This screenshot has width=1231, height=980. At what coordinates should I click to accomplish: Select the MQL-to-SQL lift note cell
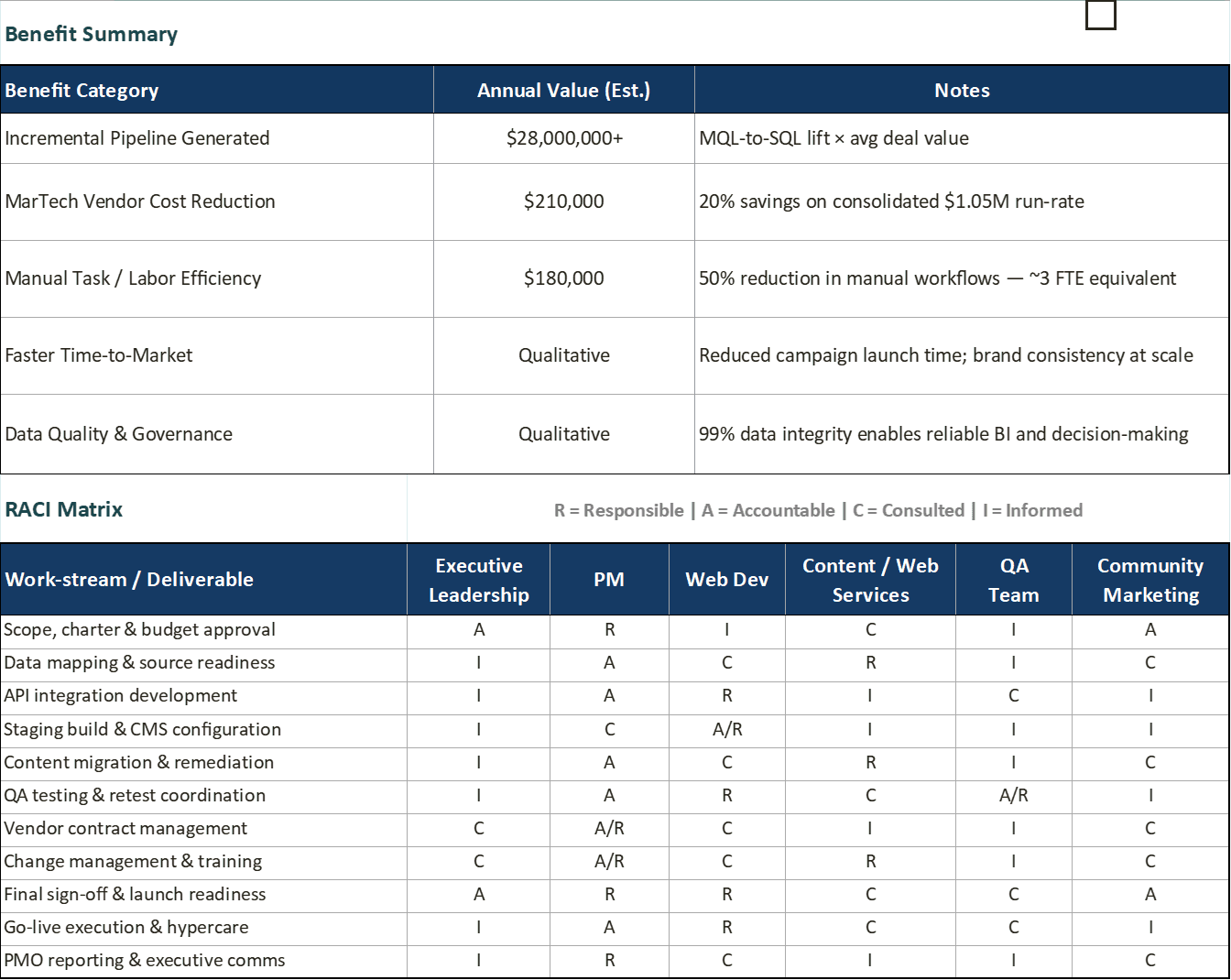click(x=962, y=138)
